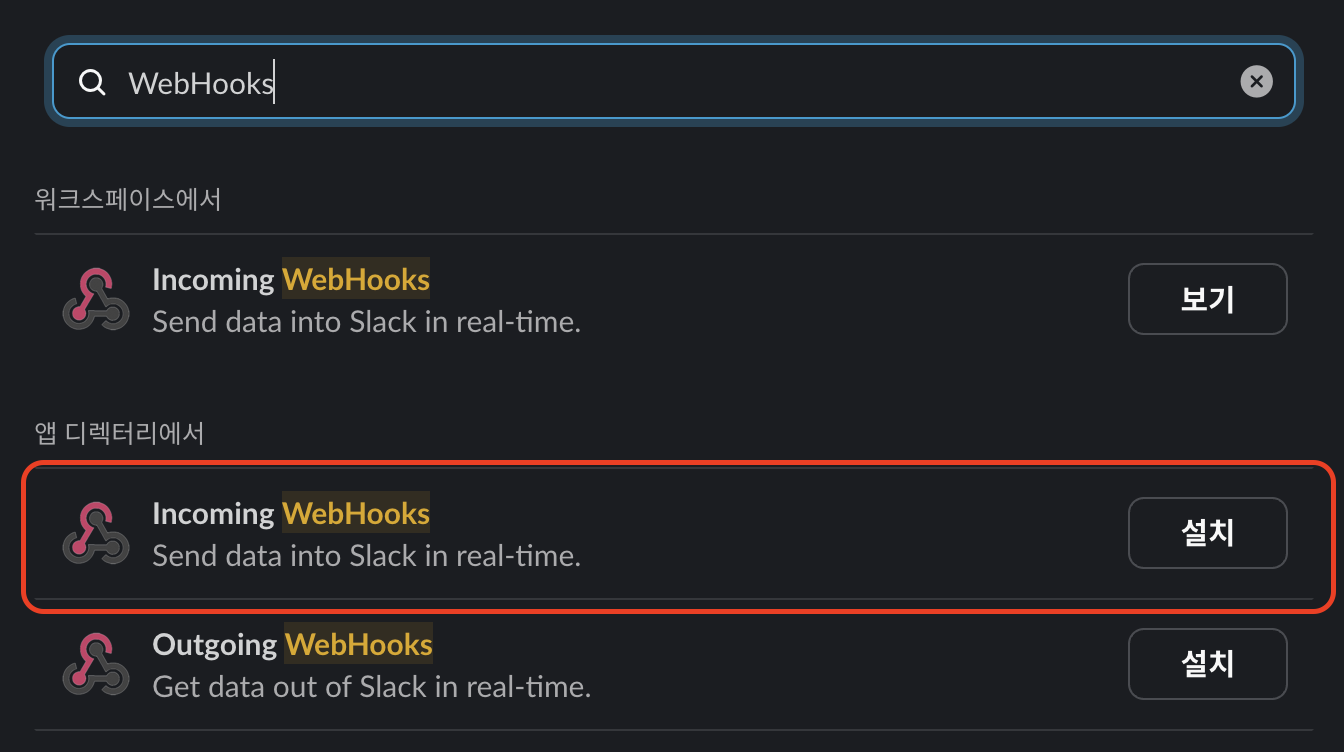The width and height of the screenshot is (1344, 752).
Task: Click the webhook logo inside the red highlighted row
Action: (95, 532)
